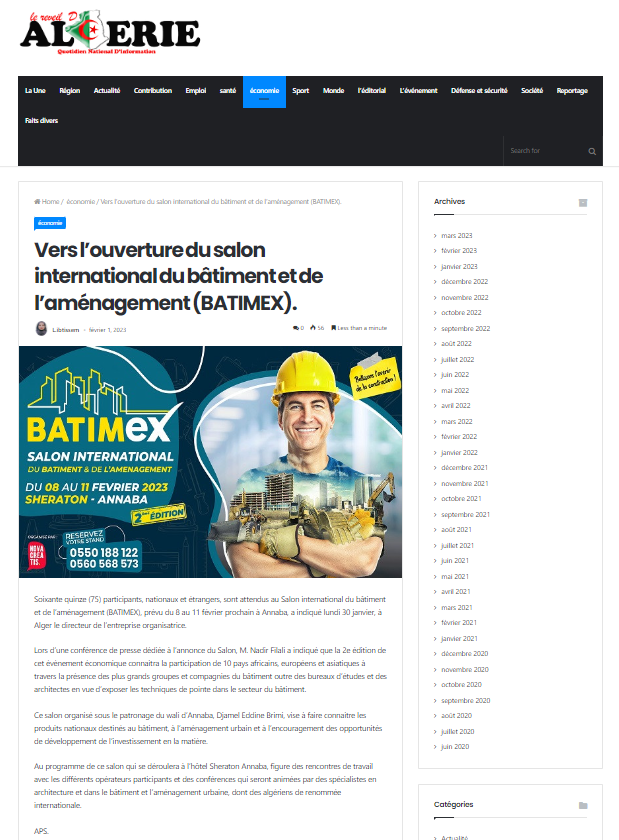The width and height of the screenshot is (619, 840).
Task: Click the Archives widget icon
Action: [583, 202]
